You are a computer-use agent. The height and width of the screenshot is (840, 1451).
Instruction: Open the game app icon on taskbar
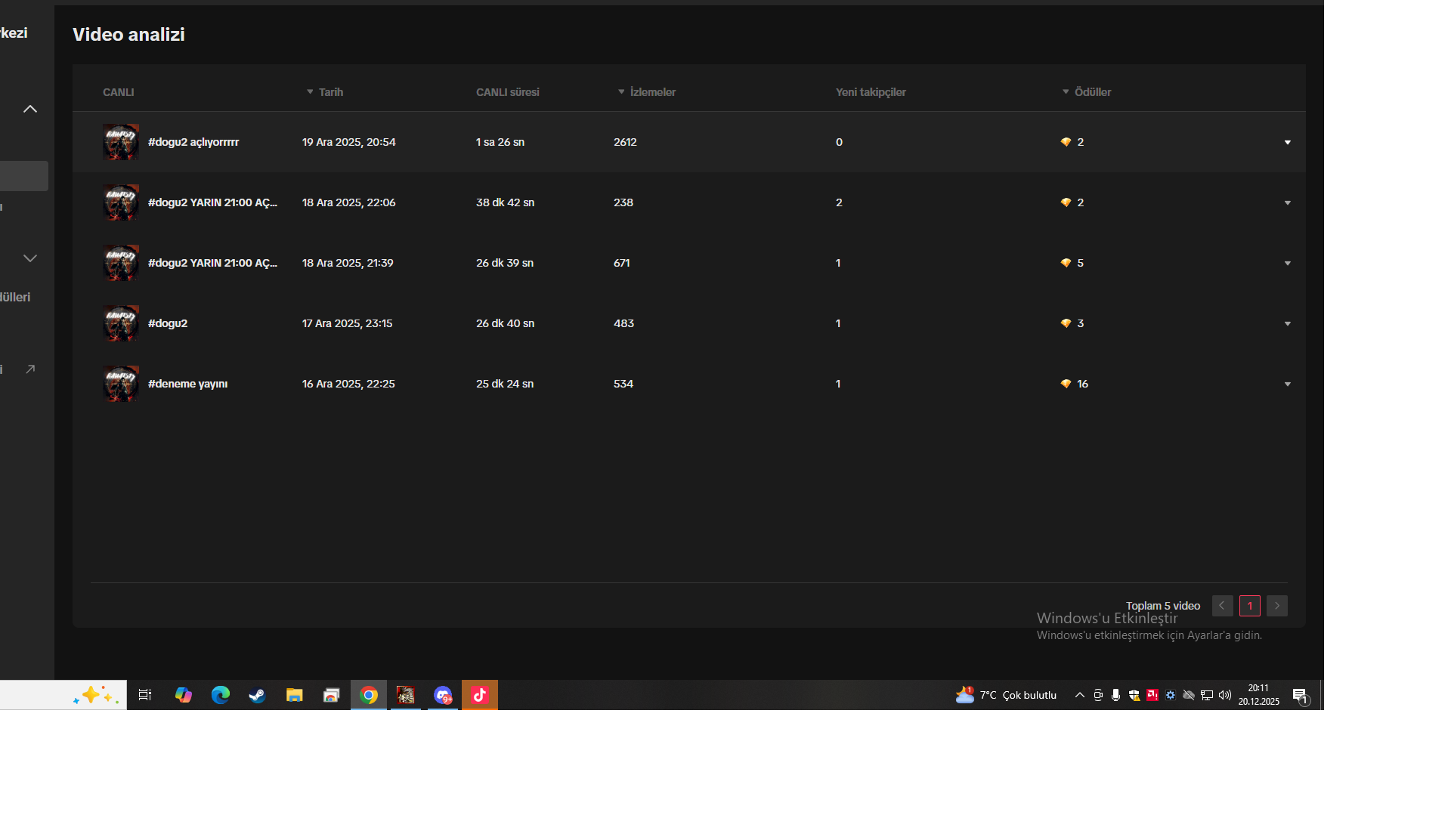406,695
